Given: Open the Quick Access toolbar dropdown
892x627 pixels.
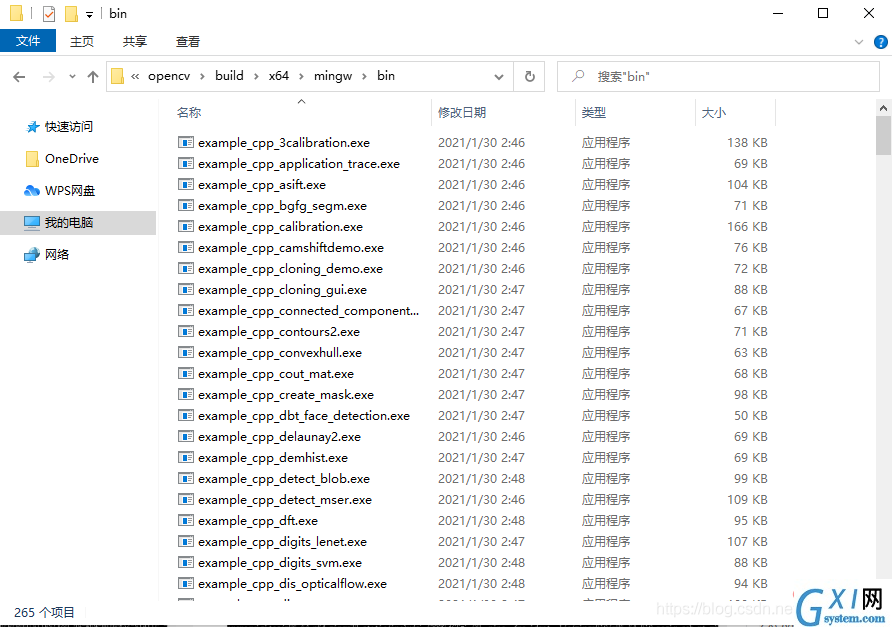Looking at the screenshot, I should 89,15.
